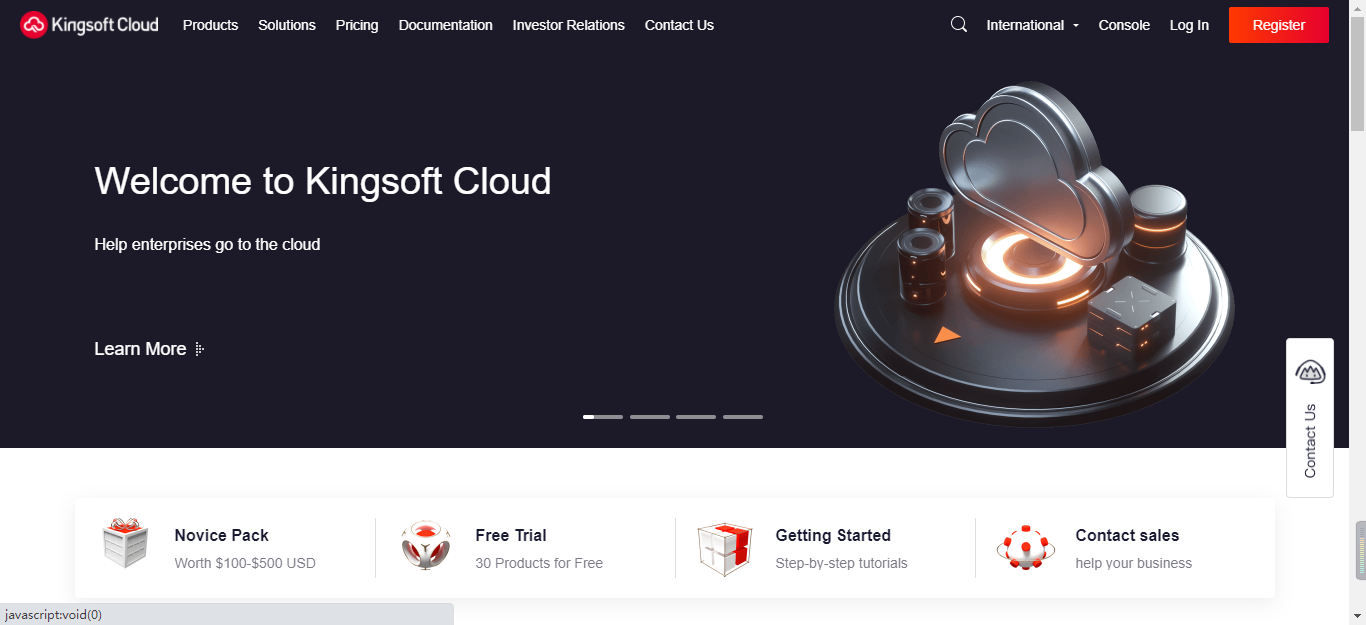Select the first carousel slide indicator
Viewport: 1366px width, 625px height.
tap(603, 417)
